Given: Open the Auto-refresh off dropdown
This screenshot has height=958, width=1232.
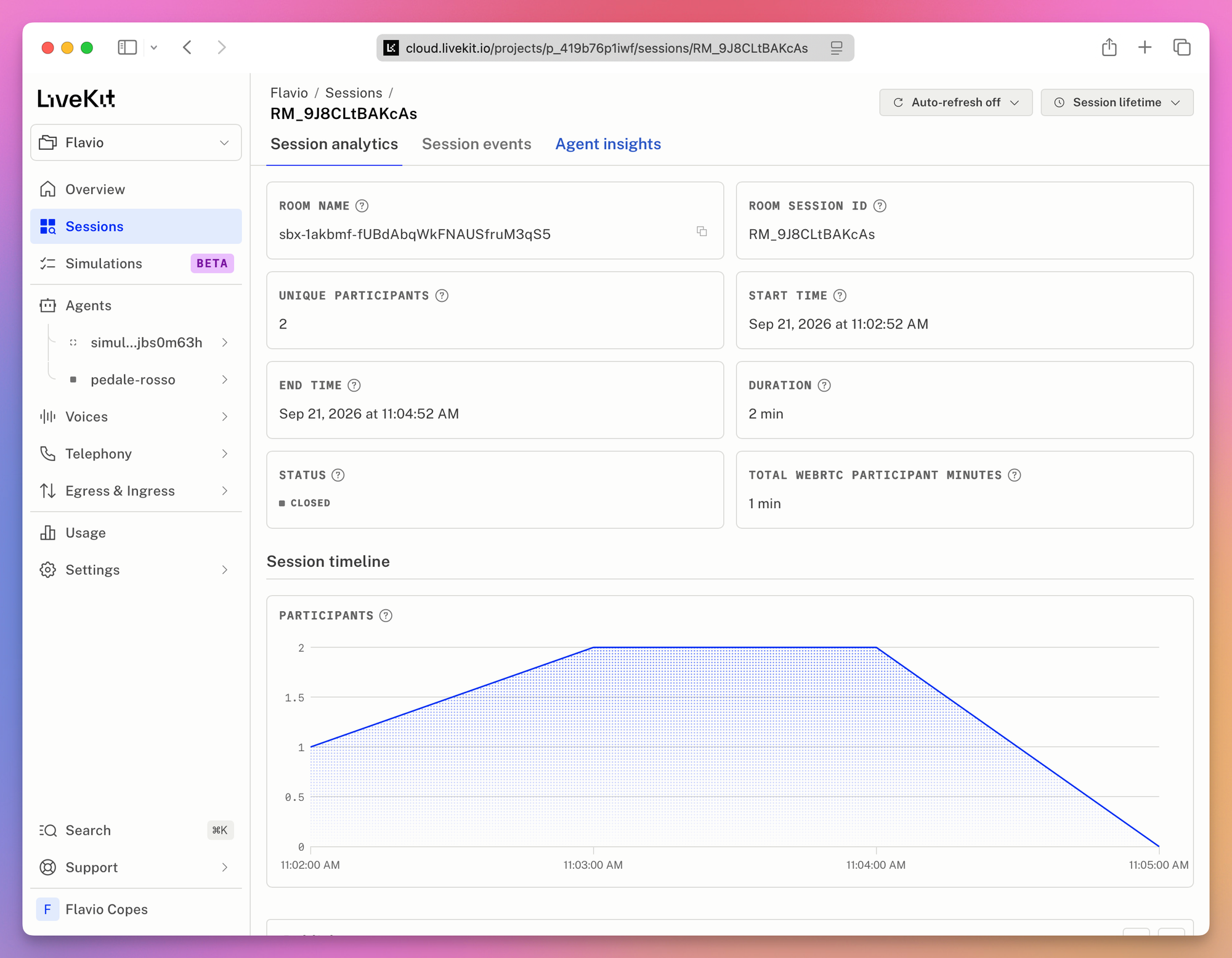Looking at the screenshot, I should [955, 102].
